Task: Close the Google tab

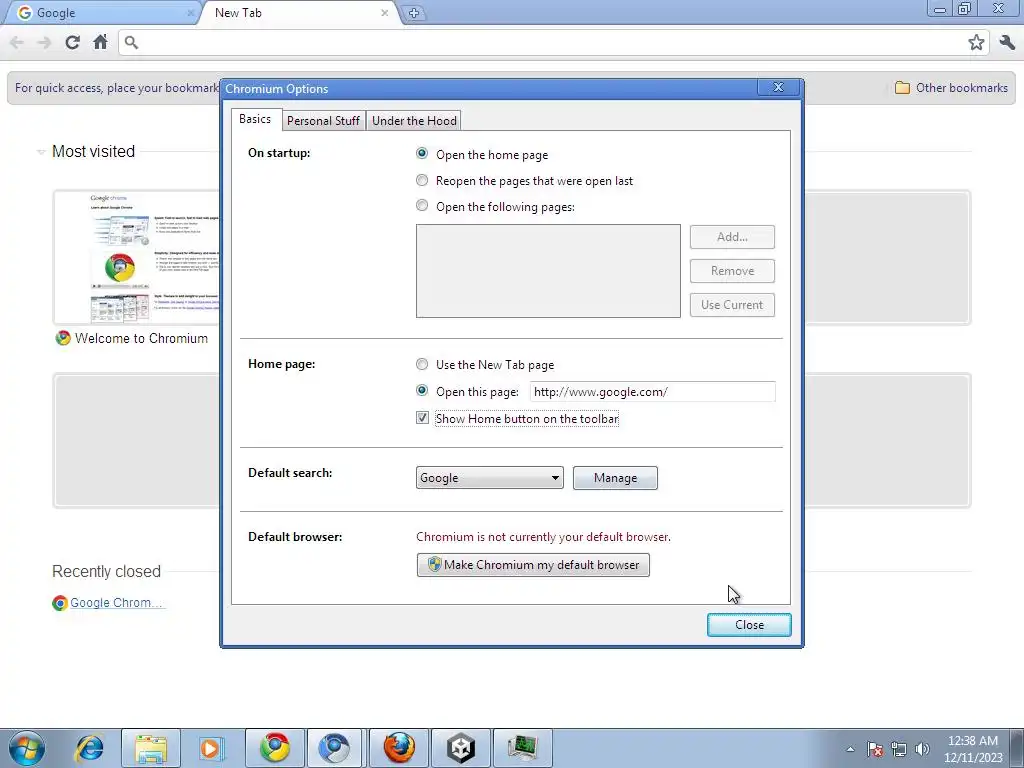Action: (191, 13)
